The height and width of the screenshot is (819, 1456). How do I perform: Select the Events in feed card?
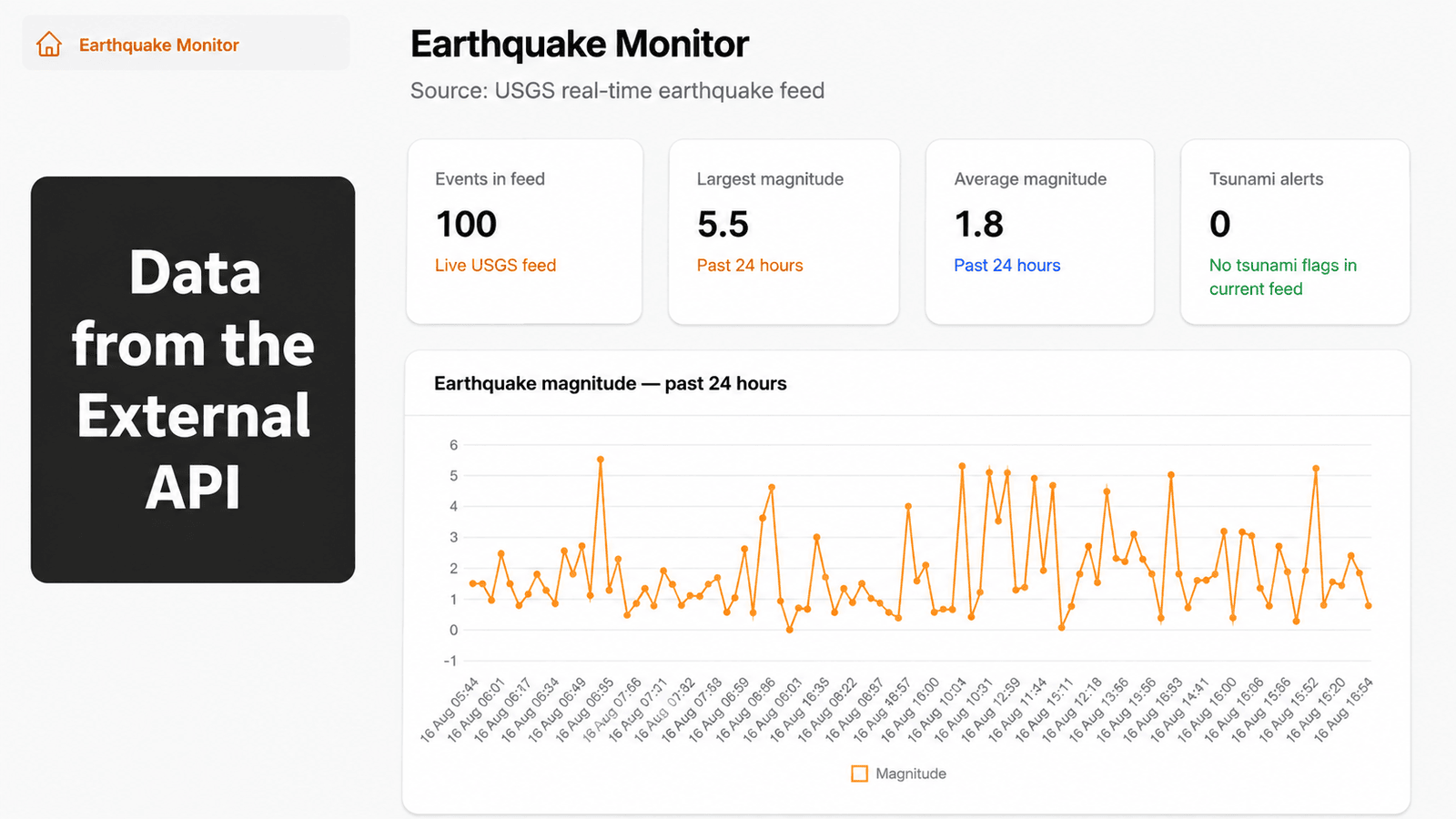[524, 231]
